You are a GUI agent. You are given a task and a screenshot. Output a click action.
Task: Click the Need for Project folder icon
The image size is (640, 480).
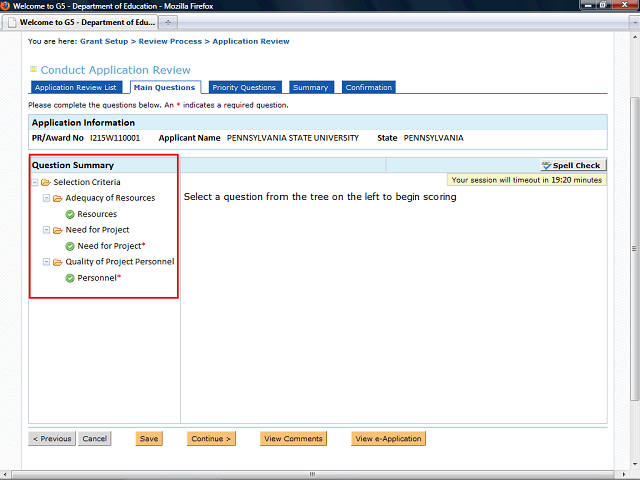tap(58, 230)
